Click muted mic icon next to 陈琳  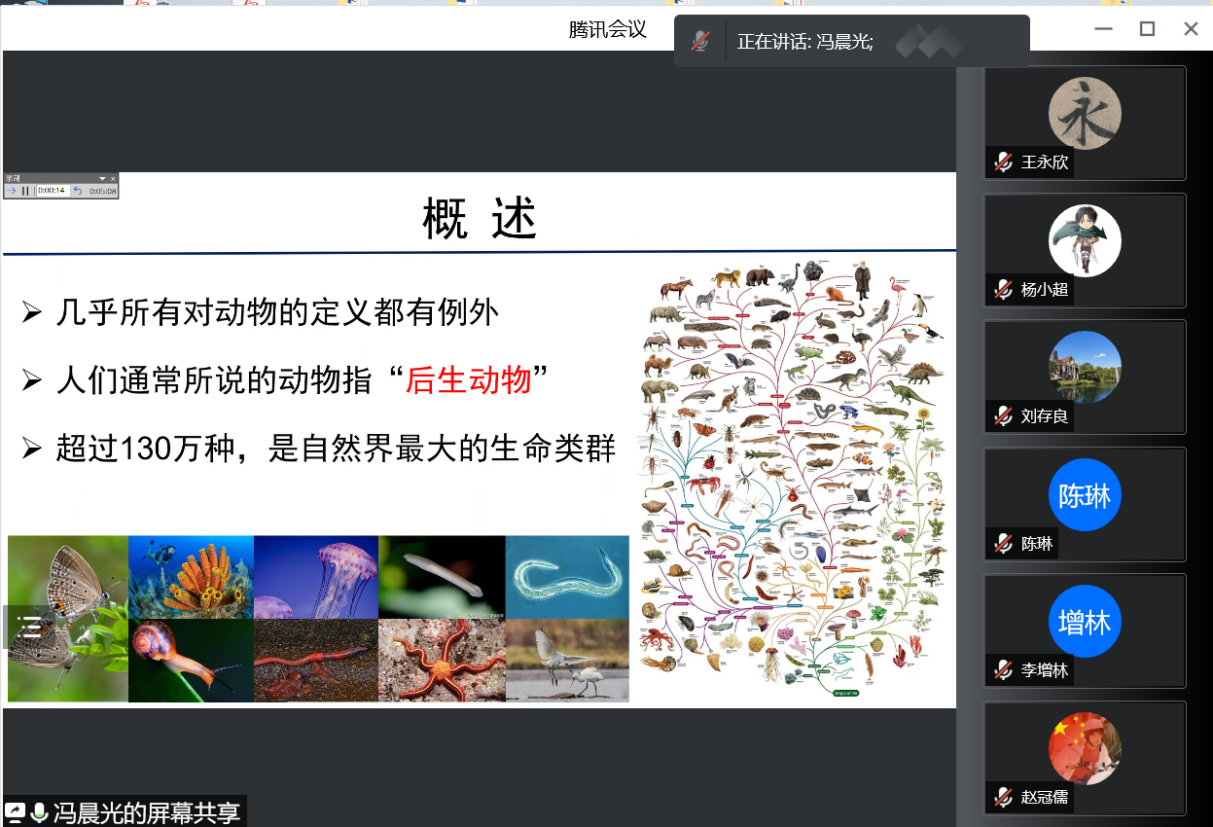coord(1003,544)
